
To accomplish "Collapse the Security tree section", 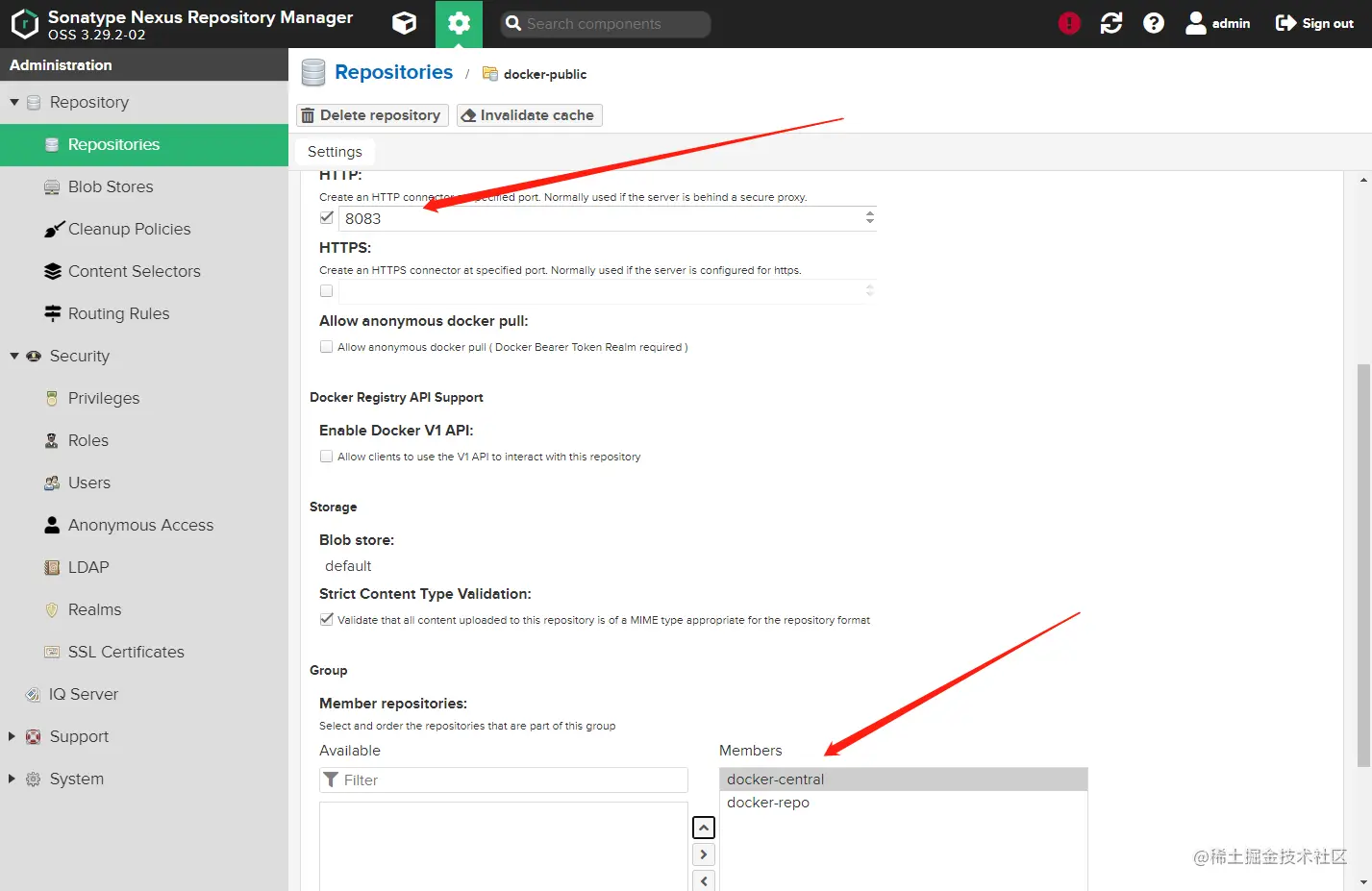I will [x=14, y=356].
